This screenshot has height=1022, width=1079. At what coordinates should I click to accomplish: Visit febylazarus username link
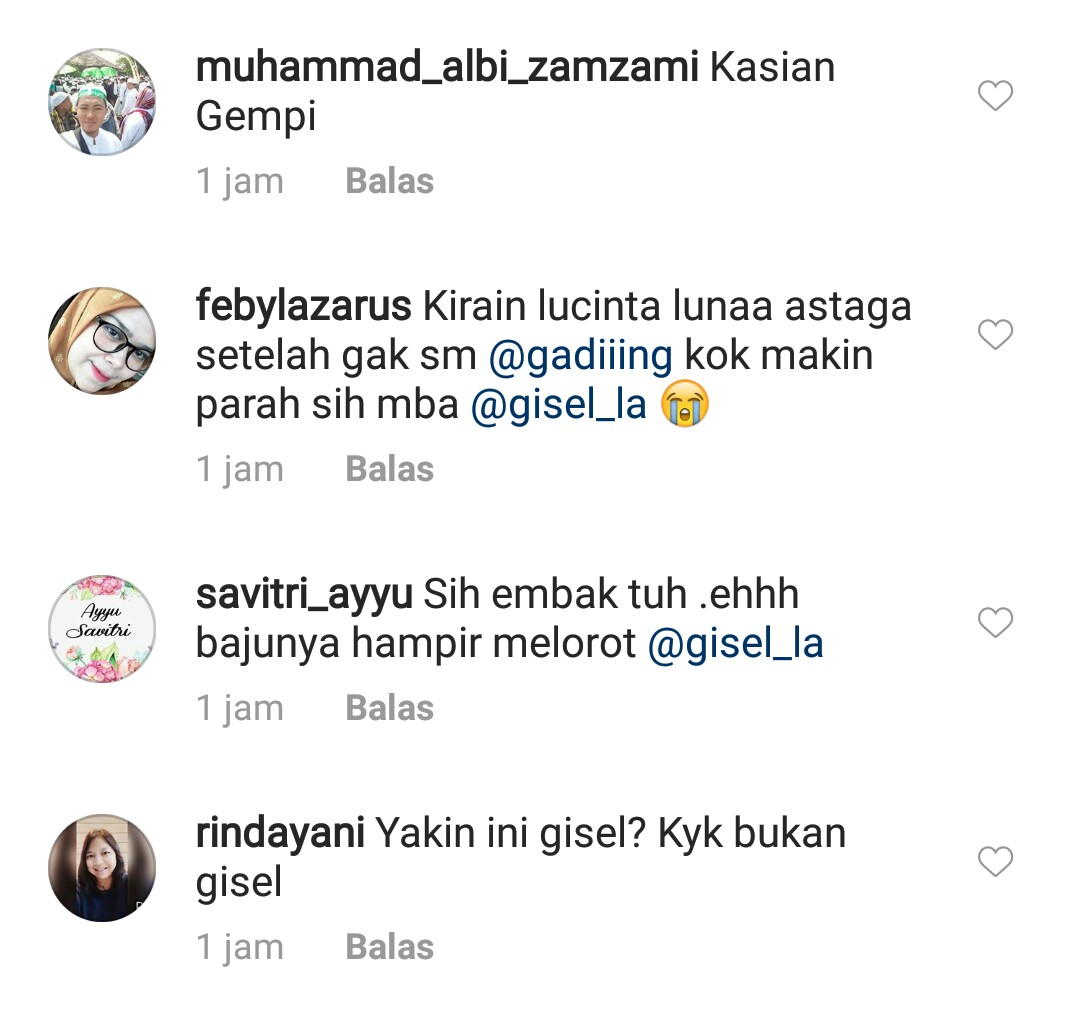(303, 307)
